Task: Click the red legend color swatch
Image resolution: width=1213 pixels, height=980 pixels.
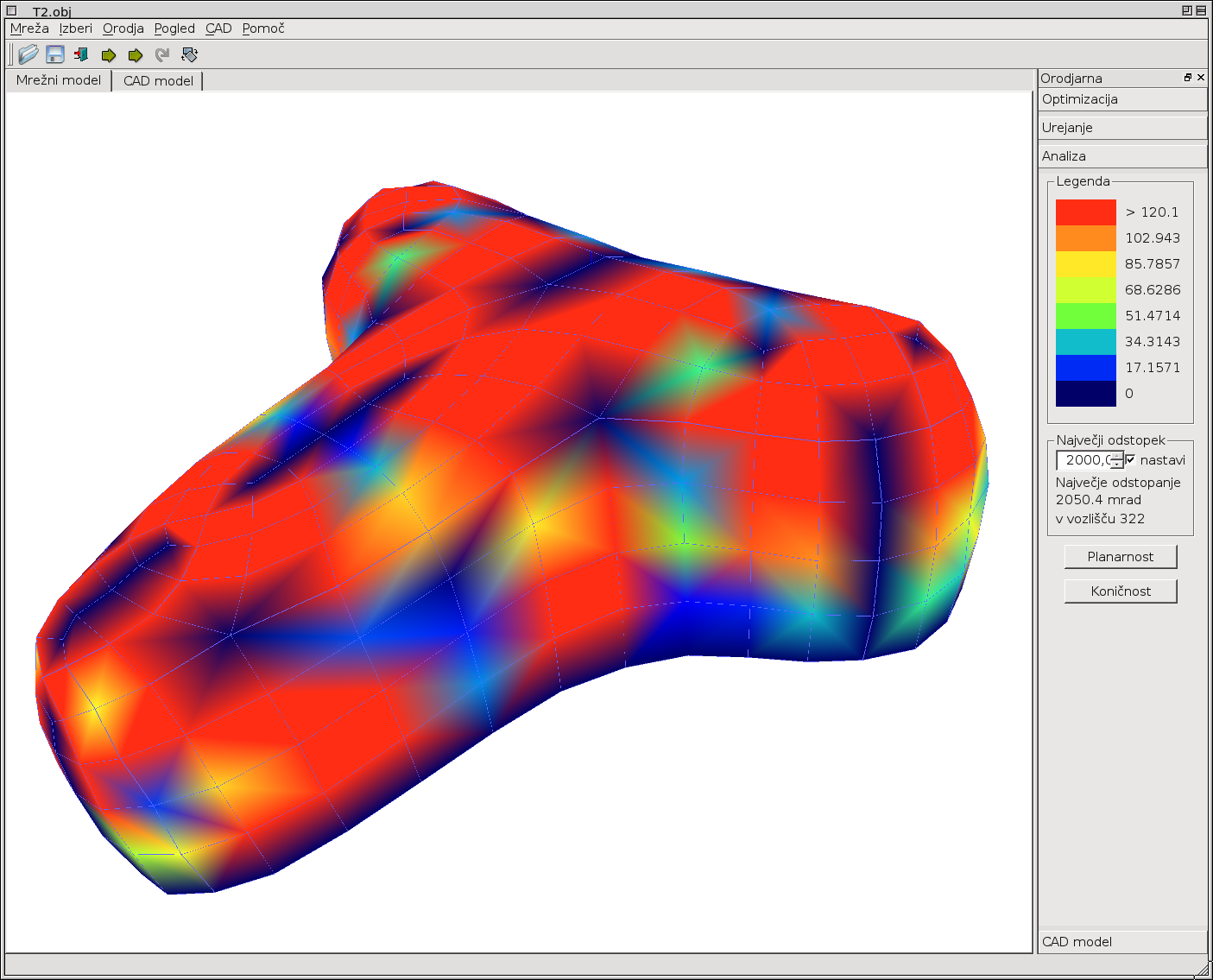Action: tap(1085, 212)
